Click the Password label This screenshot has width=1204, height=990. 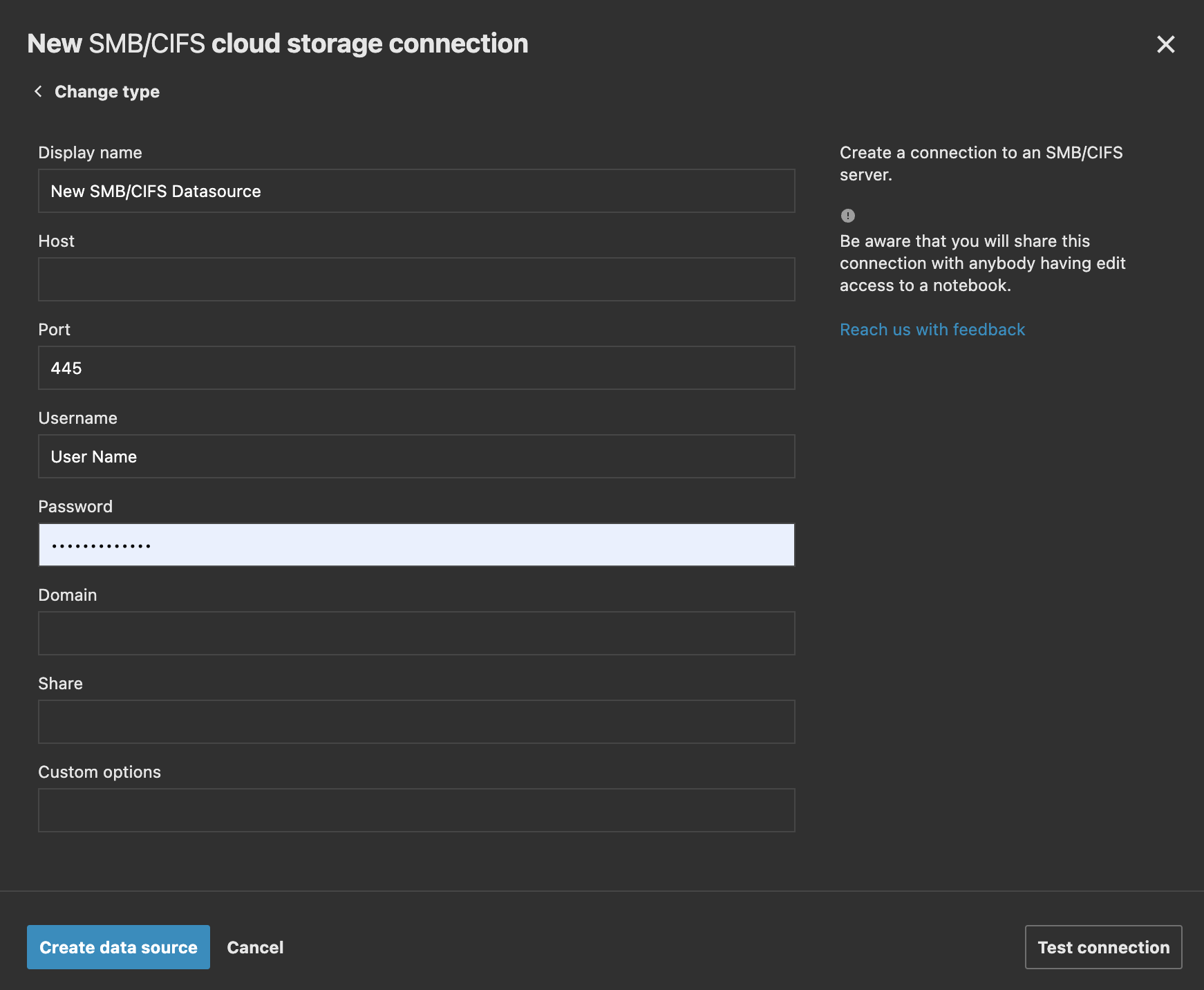(75, 506)
